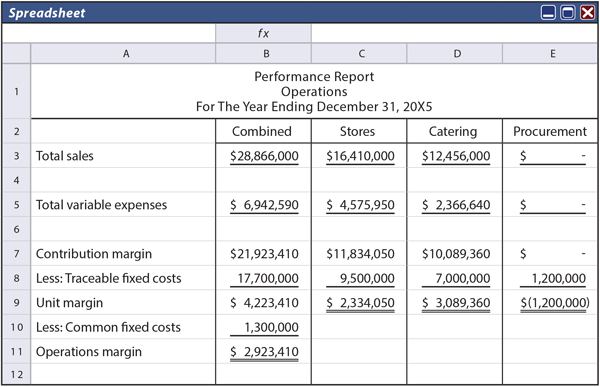
Task: Select the $16,410,000 stores sales cell
Action: [359, 156]
